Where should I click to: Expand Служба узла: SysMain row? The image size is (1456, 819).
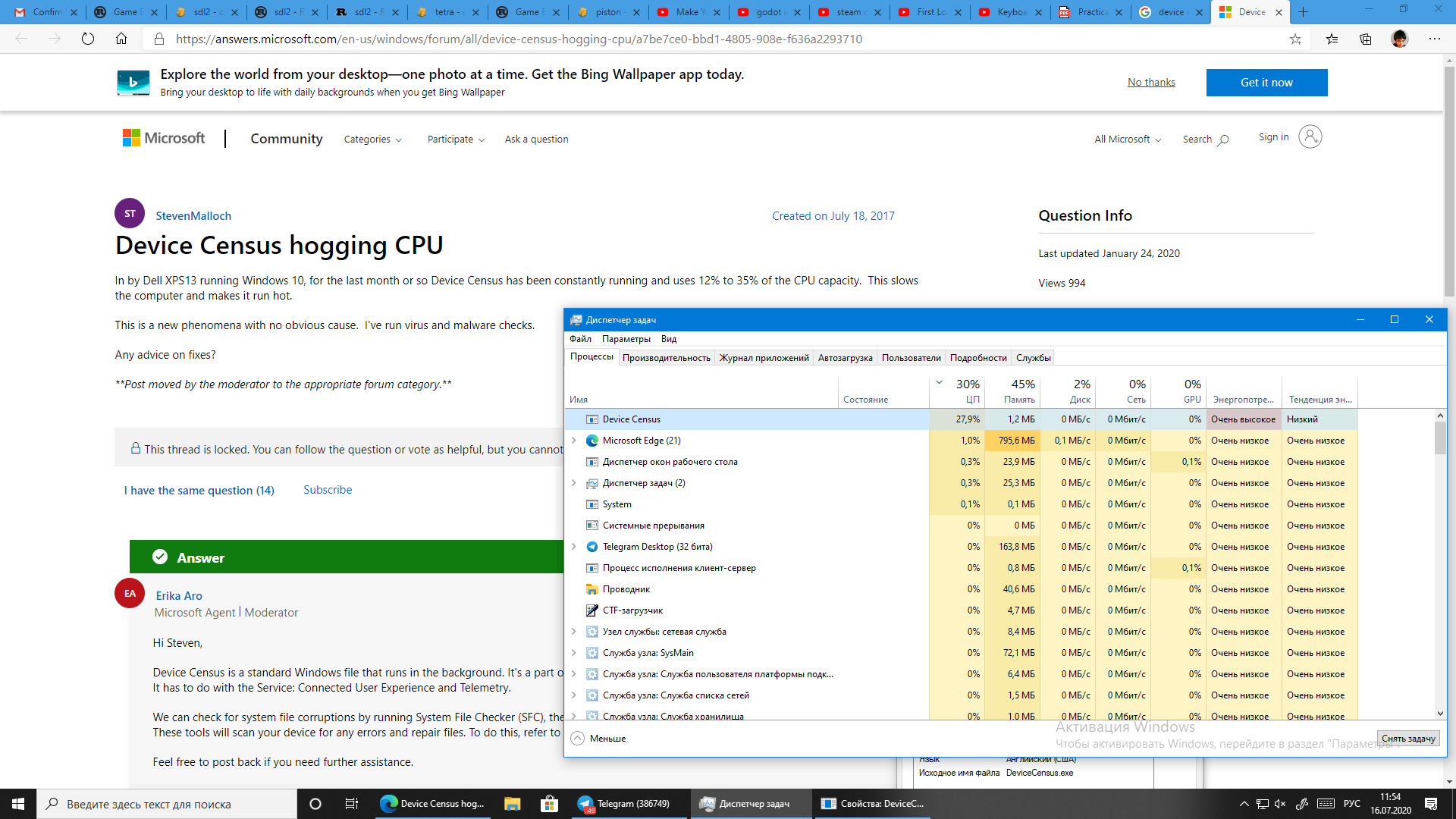point(574,653)
